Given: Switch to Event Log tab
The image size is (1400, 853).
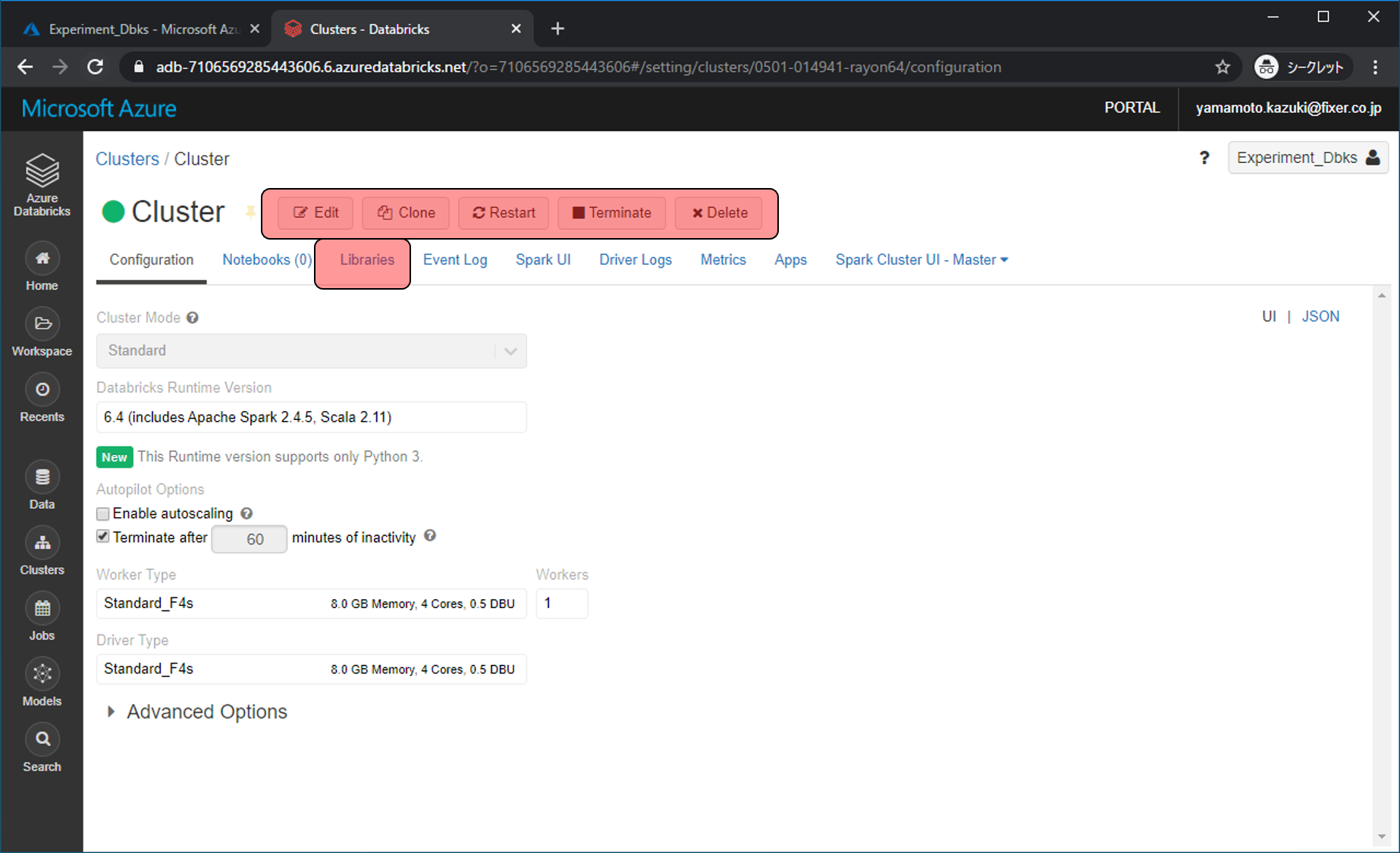Looking at the screenshot, I should pyautogui.click(x=455, y=259).
